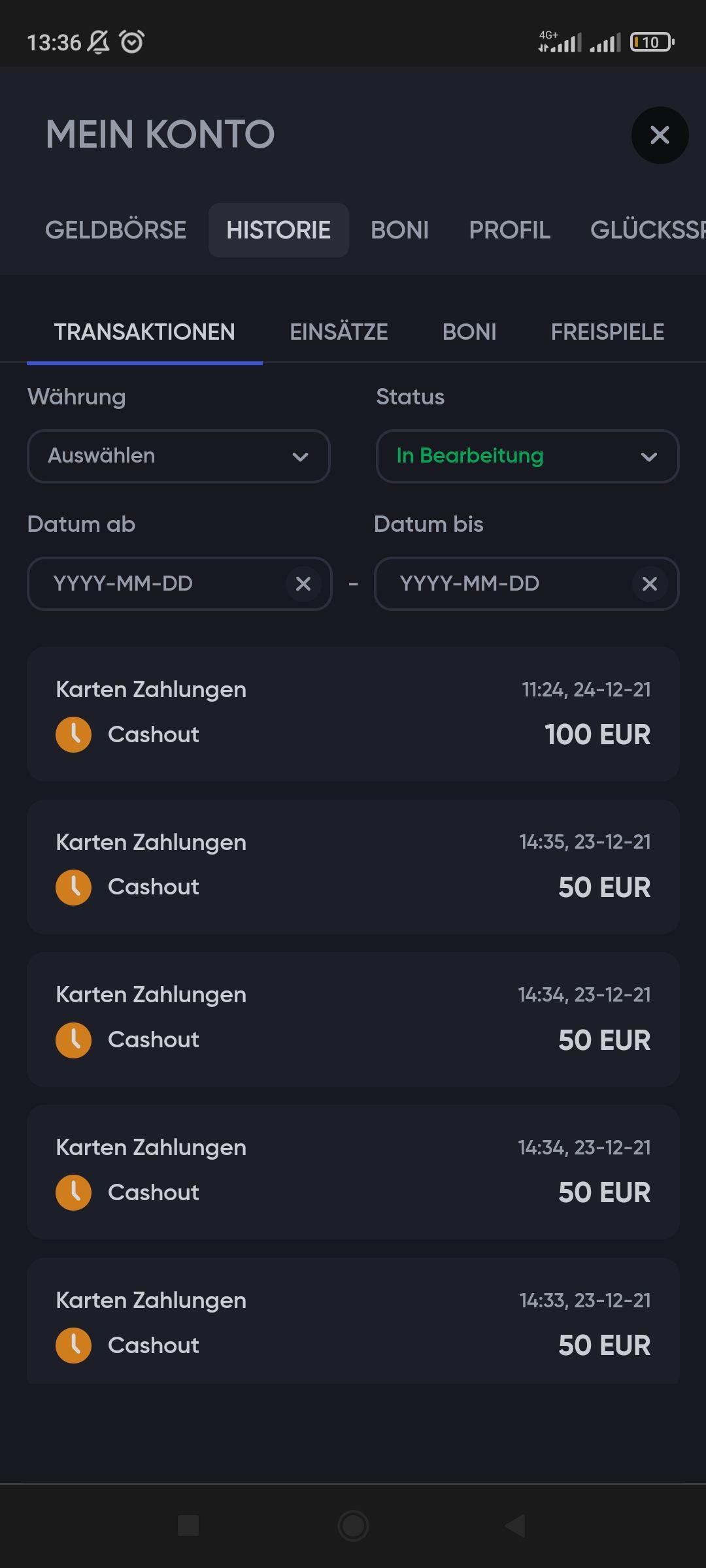Tap pending clock icon on 14:35 cashout
Image resolution: width=706 pixels, height=1568 pixels.
coord(73,887)
